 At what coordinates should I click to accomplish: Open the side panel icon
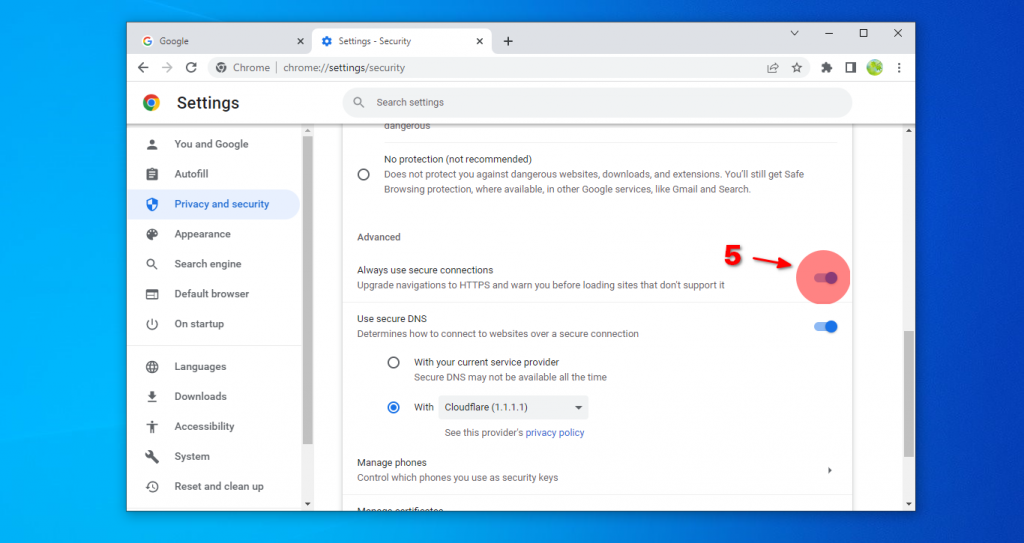tap(850, 67)
